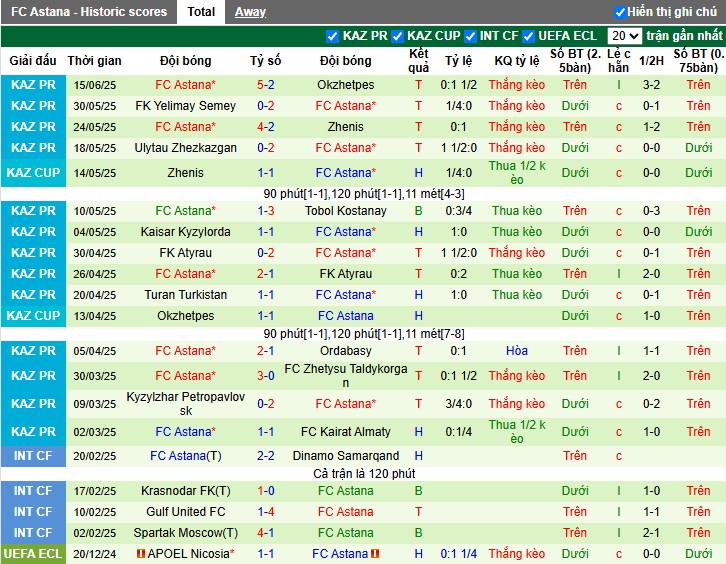Open FC Zhetysu Taldykorgan team link
Viewport: 726px width, 564px height.
[x=345, y=376]
